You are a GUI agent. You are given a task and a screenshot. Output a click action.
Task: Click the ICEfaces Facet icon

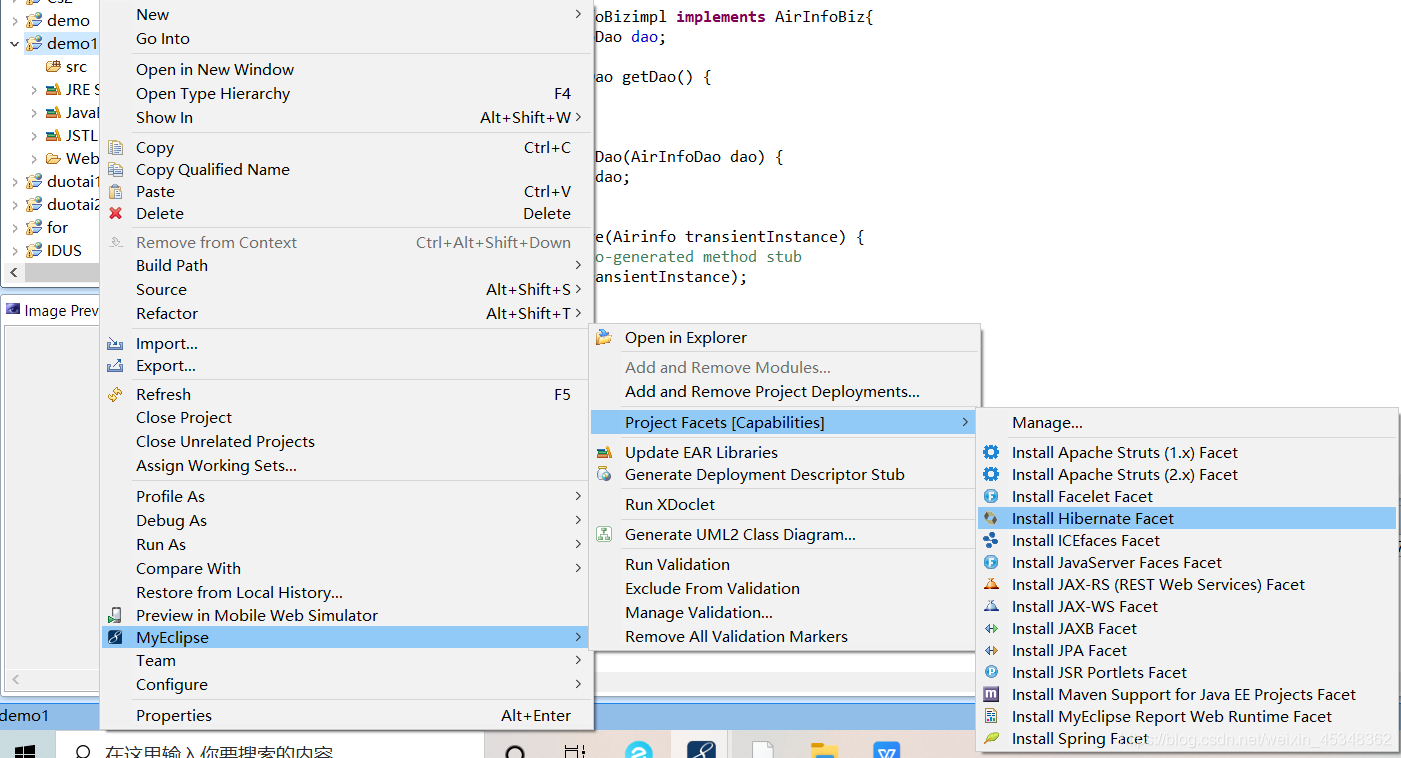coord(991,540)
